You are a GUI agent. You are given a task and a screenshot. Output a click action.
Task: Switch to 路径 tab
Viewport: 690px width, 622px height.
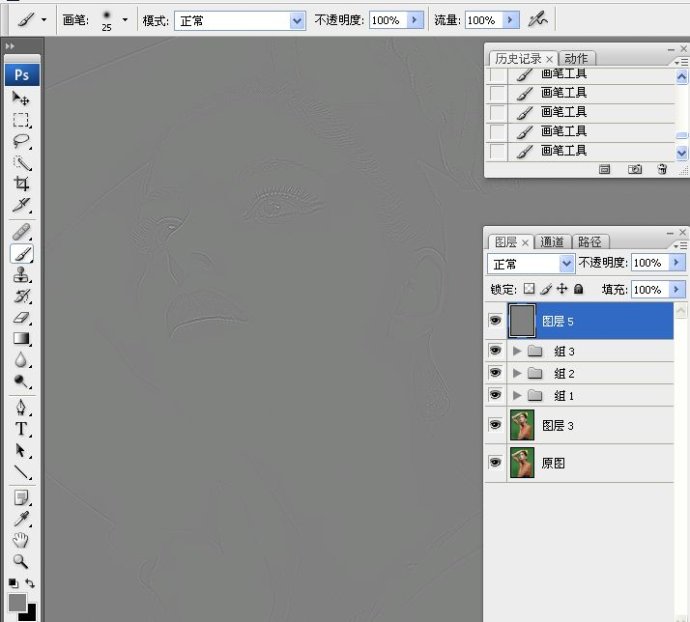point(590,242)
